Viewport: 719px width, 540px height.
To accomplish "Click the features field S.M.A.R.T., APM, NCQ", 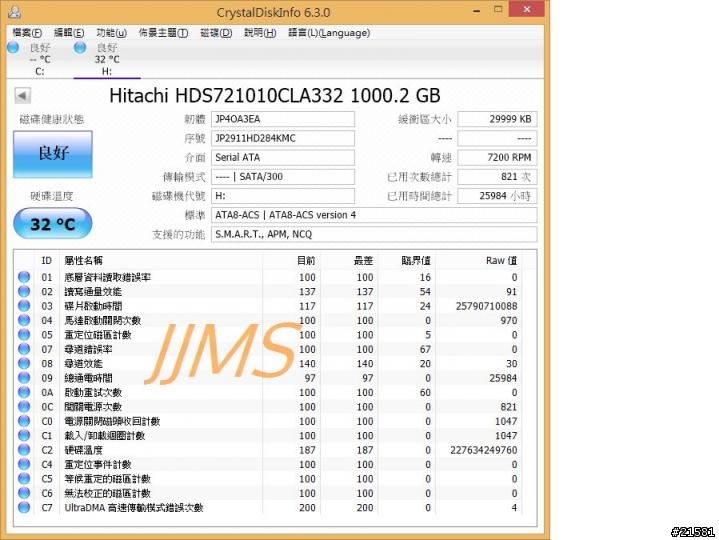I will click(x=374, y=234).
